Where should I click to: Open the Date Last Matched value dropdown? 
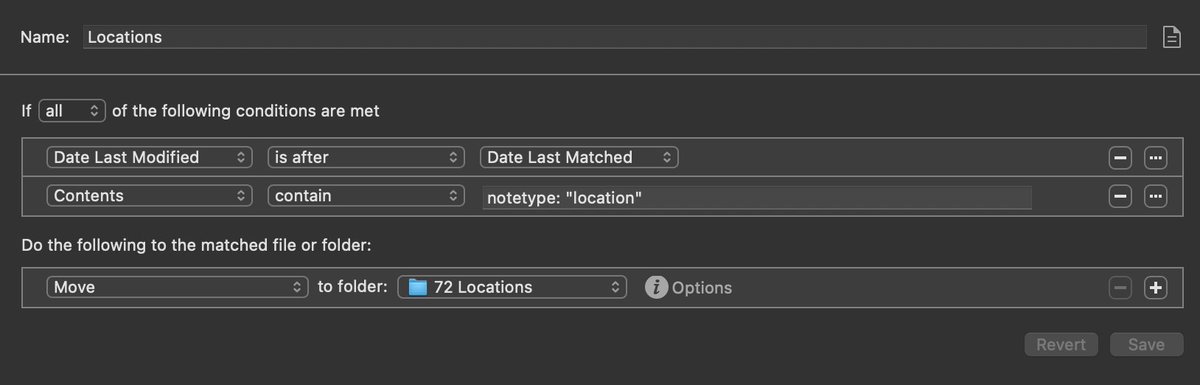coord(579,157)
